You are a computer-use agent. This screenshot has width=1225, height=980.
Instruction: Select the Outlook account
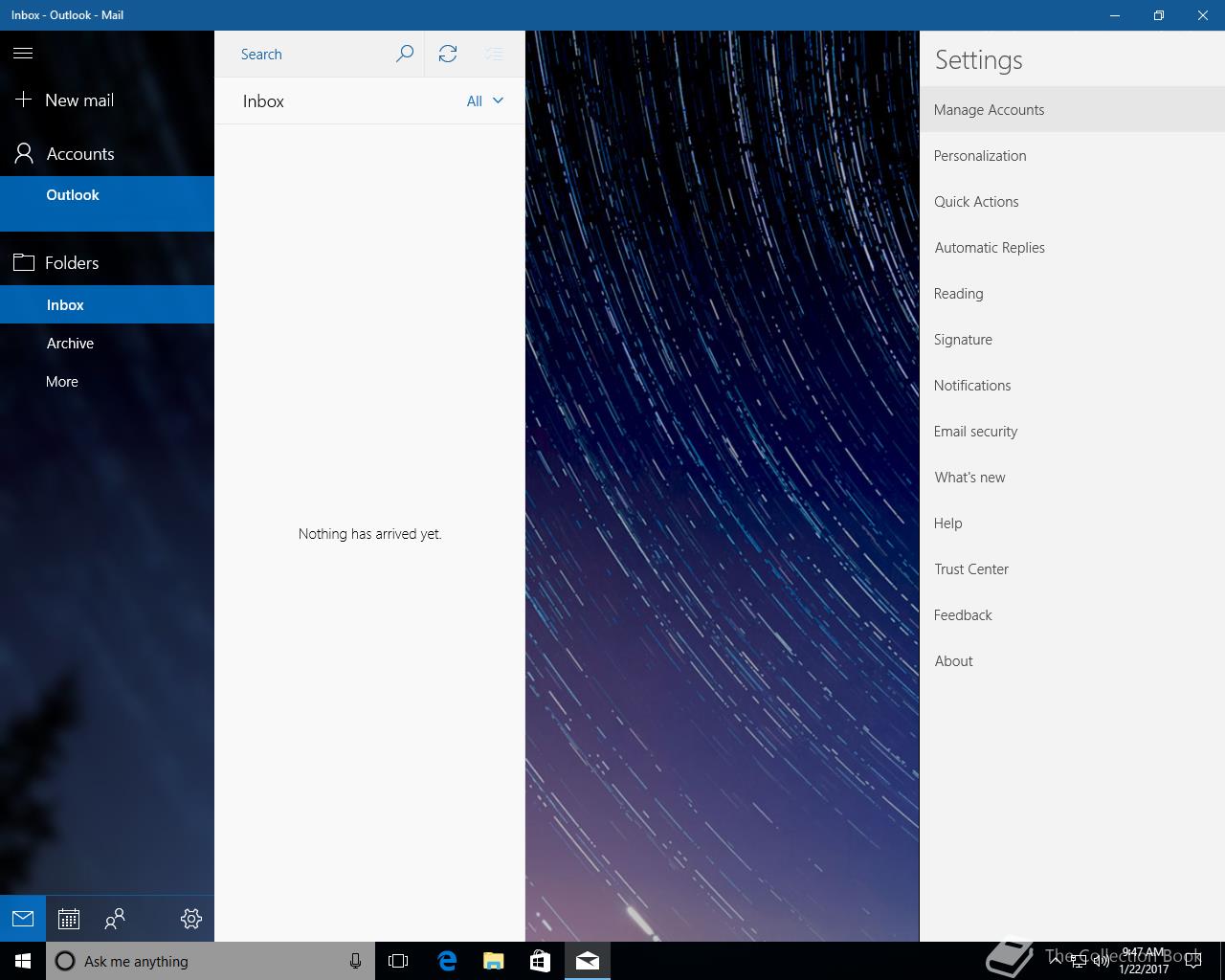pyautogui.click(x=73, y=195)
